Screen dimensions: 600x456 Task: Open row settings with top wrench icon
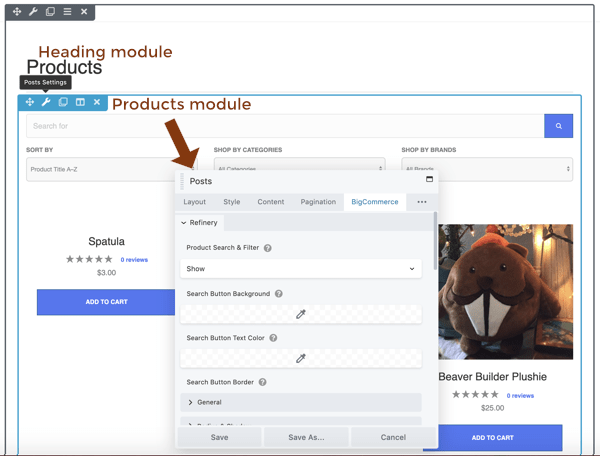click(33, 12)
